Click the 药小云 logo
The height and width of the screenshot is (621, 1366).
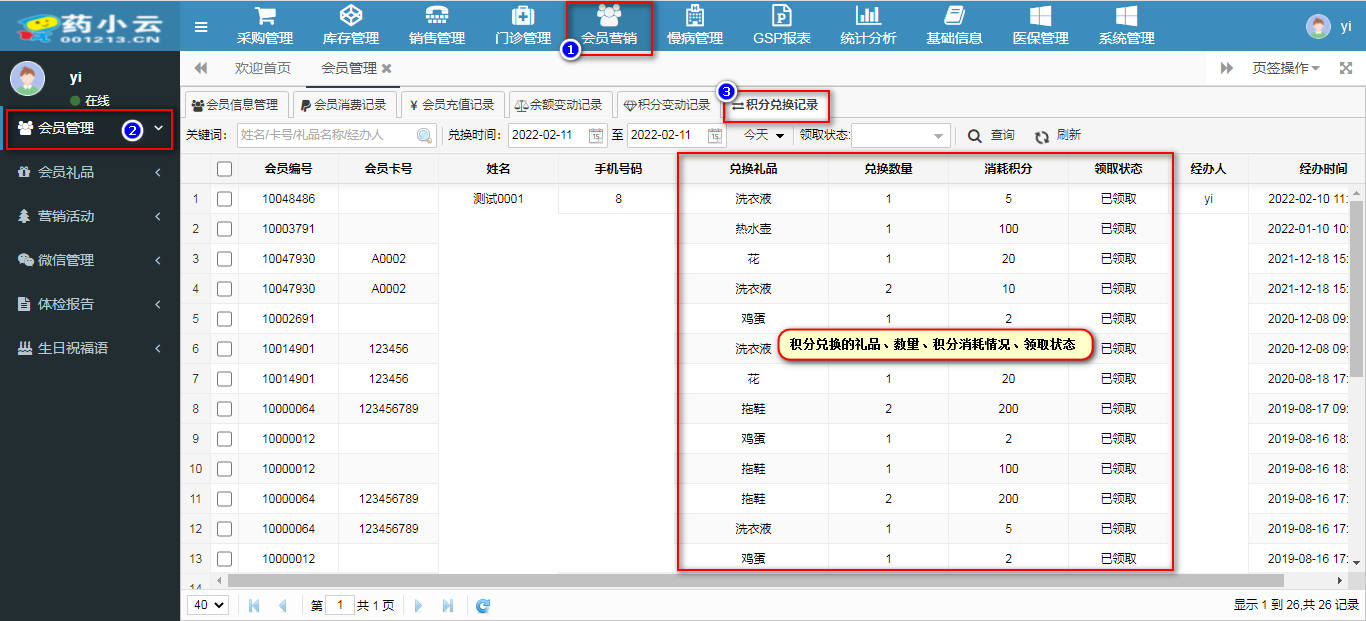click(x=90, y=27)
